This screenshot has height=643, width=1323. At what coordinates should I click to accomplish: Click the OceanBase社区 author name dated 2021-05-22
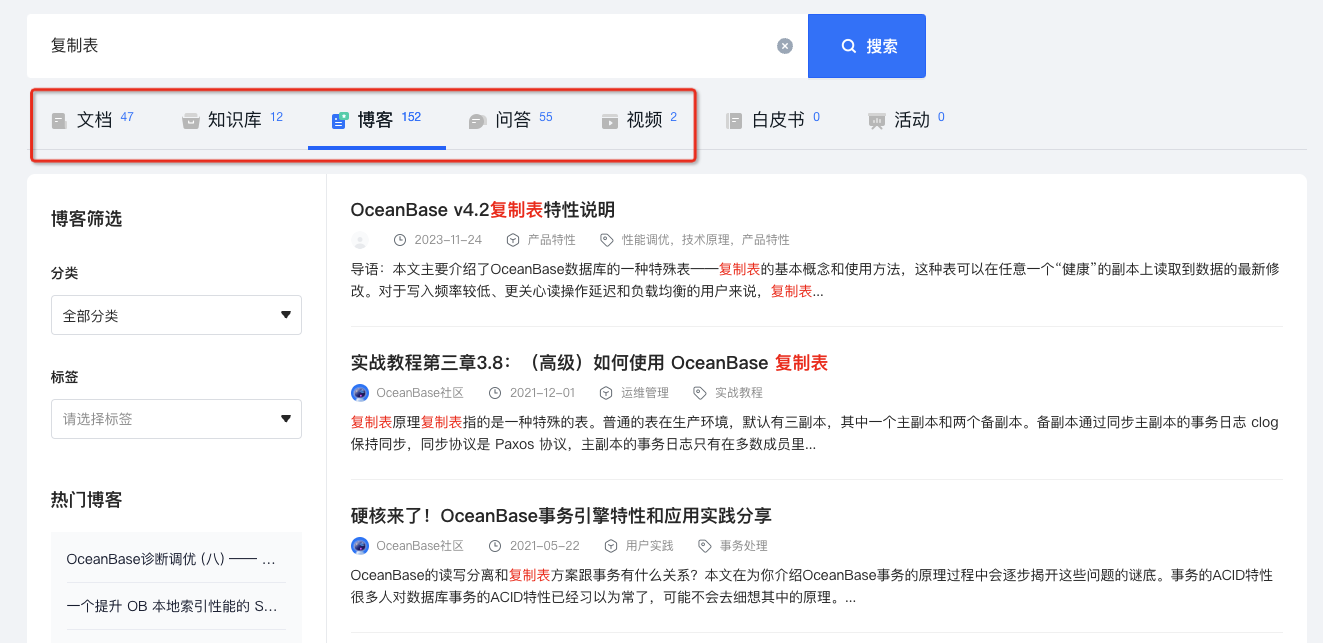(x=420, y=546)
